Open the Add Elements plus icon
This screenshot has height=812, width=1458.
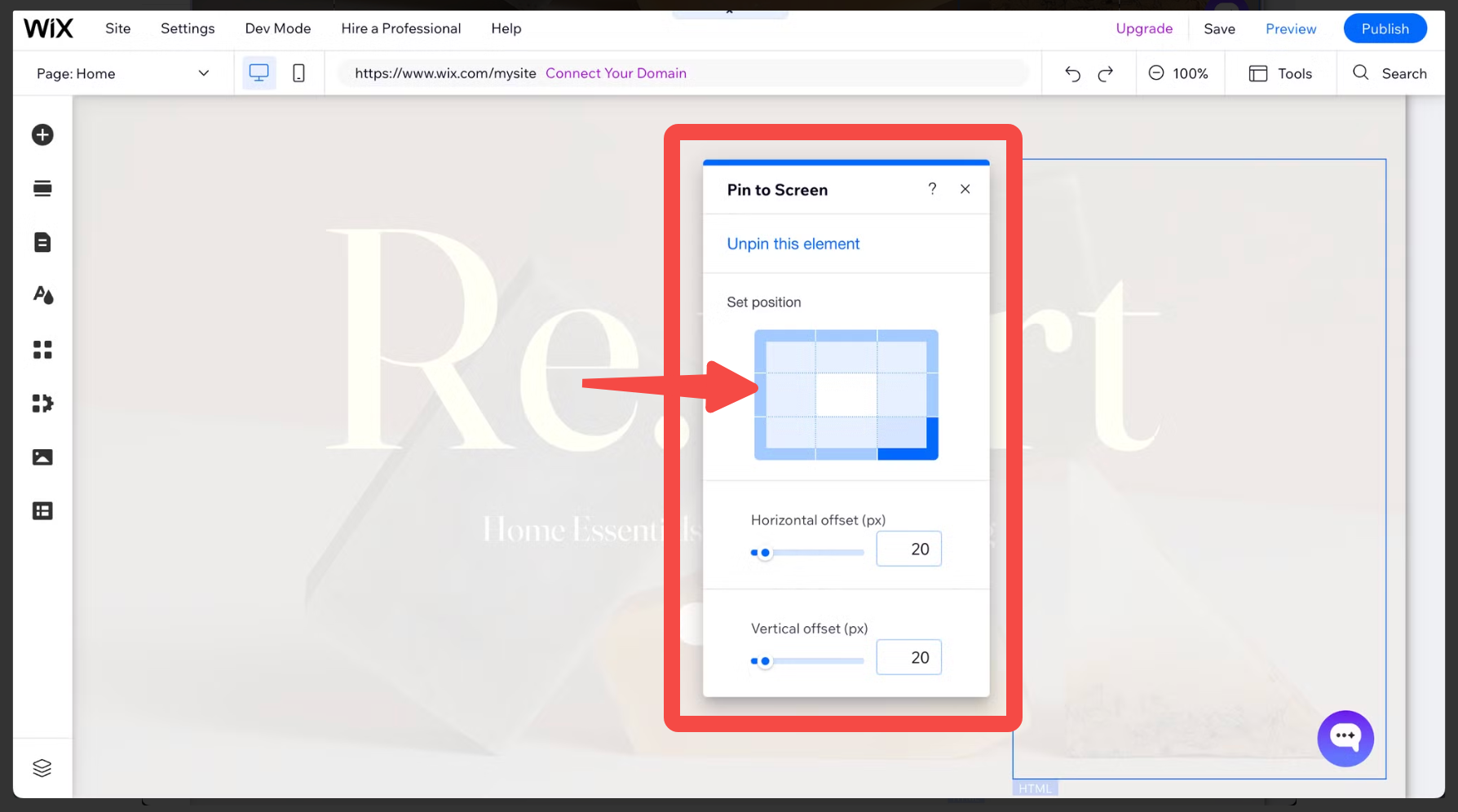click(42, 135)
